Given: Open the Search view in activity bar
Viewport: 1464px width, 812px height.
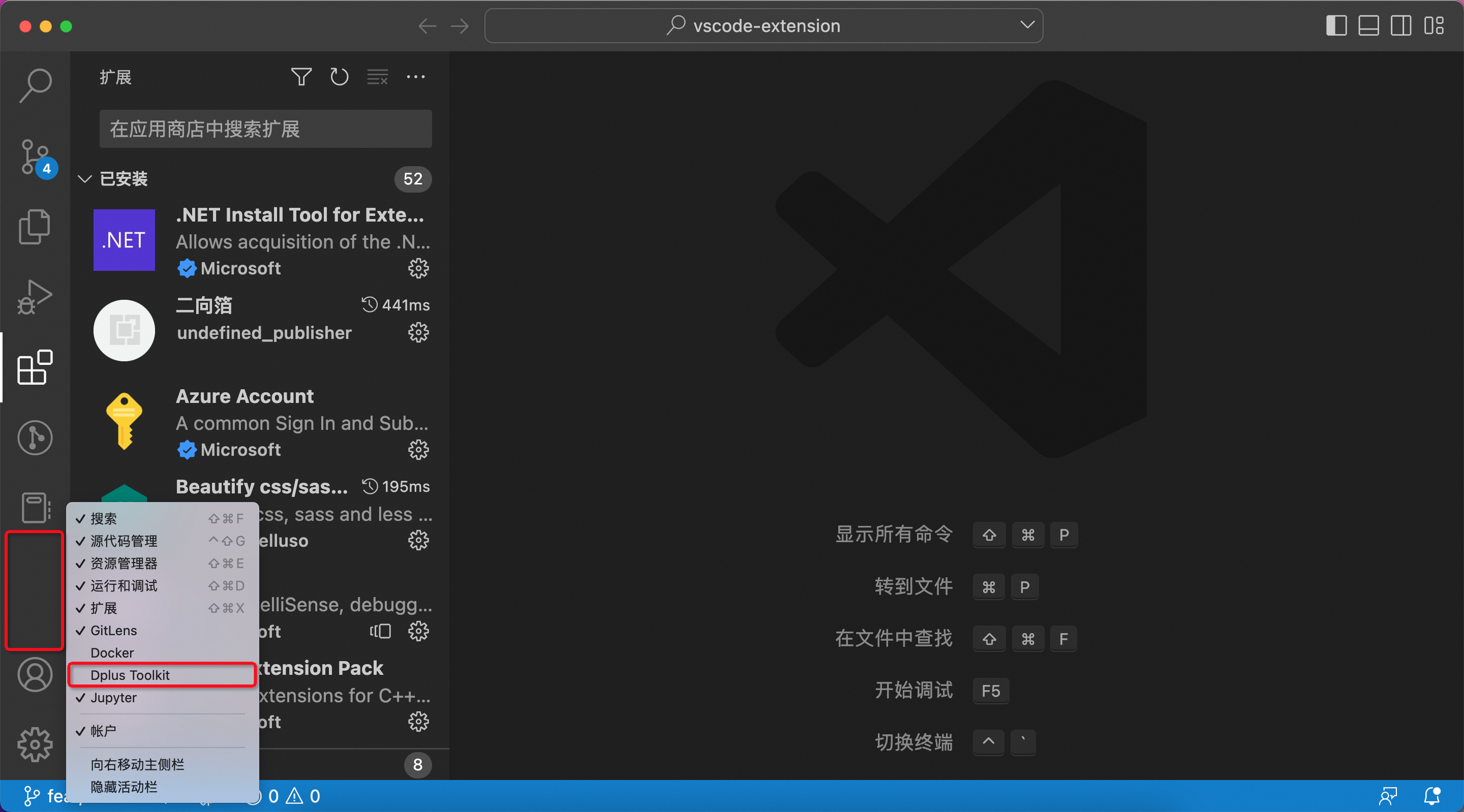Looking at the screenshot, I should [x=35, y=85].
